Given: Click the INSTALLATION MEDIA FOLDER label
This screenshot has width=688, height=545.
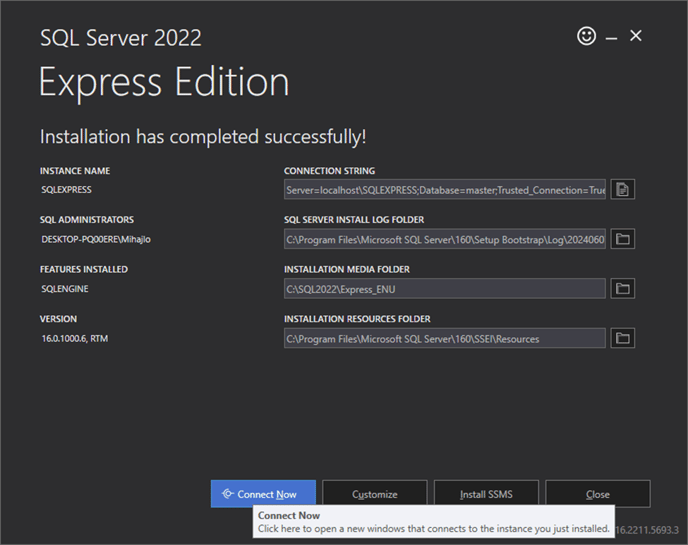Looking at the screenshot, I should 347,269.
